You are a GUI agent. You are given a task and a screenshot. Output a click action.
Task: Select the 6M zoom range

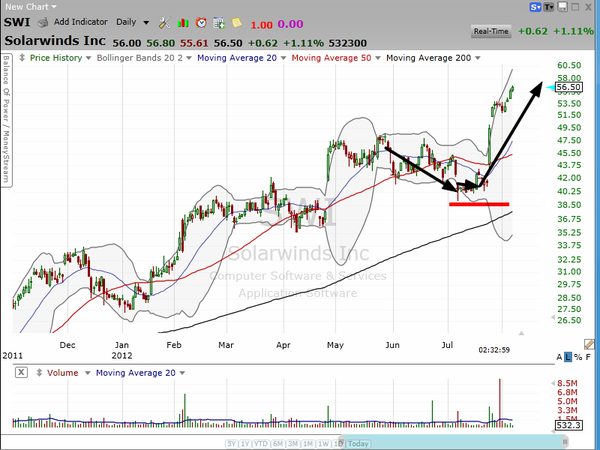278,444
